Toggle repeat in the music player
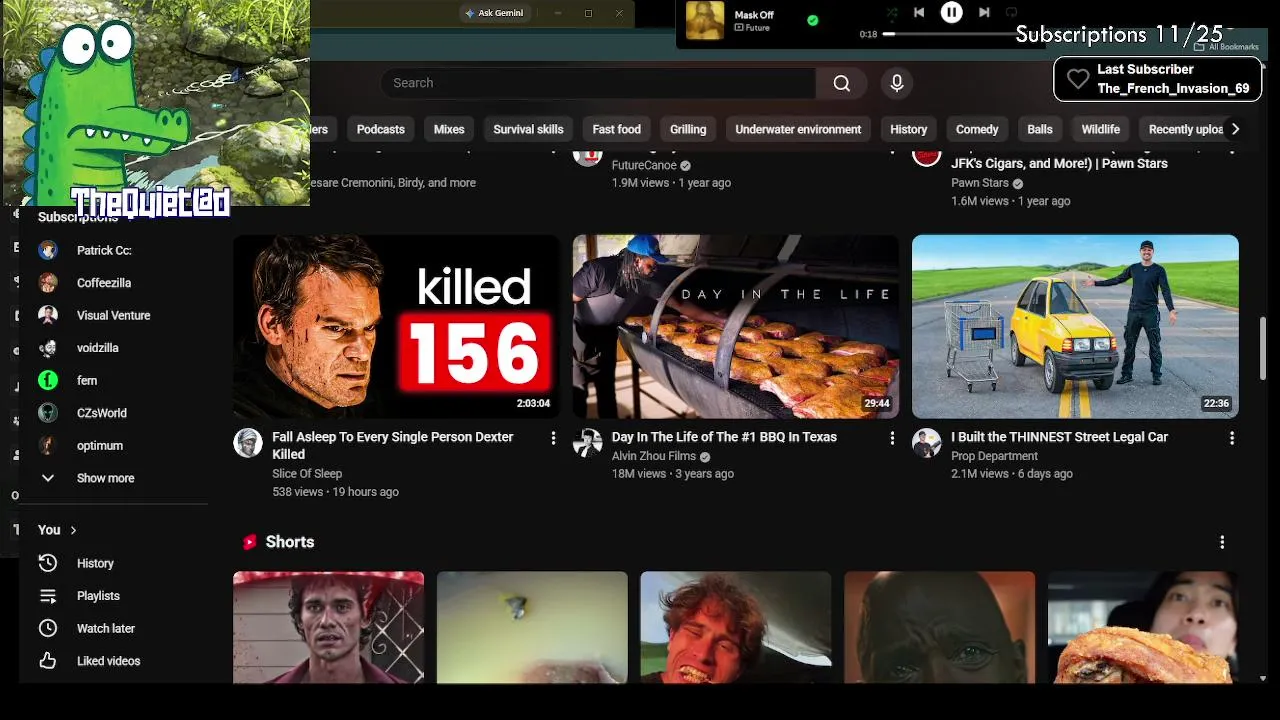 coord(1011,12)
